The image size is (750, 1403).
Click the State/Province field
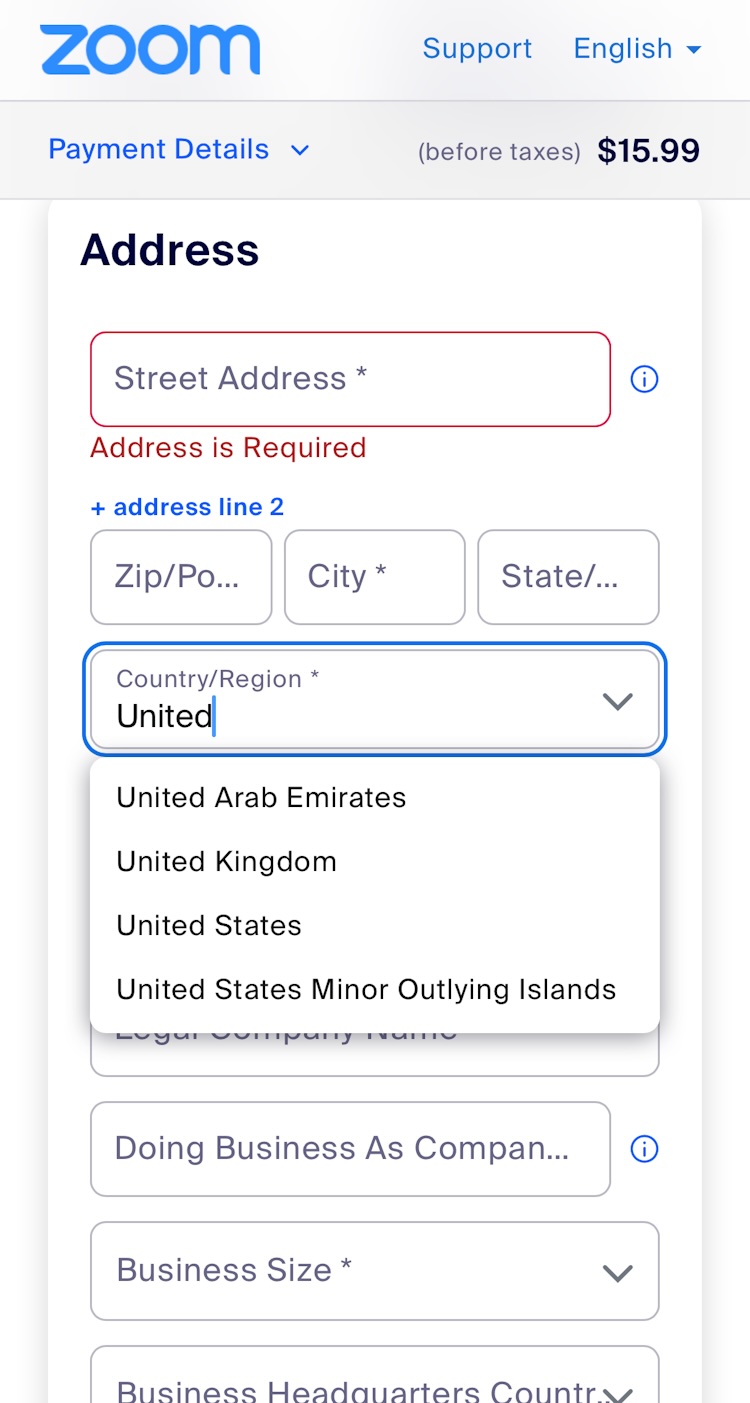click(568, 577)
